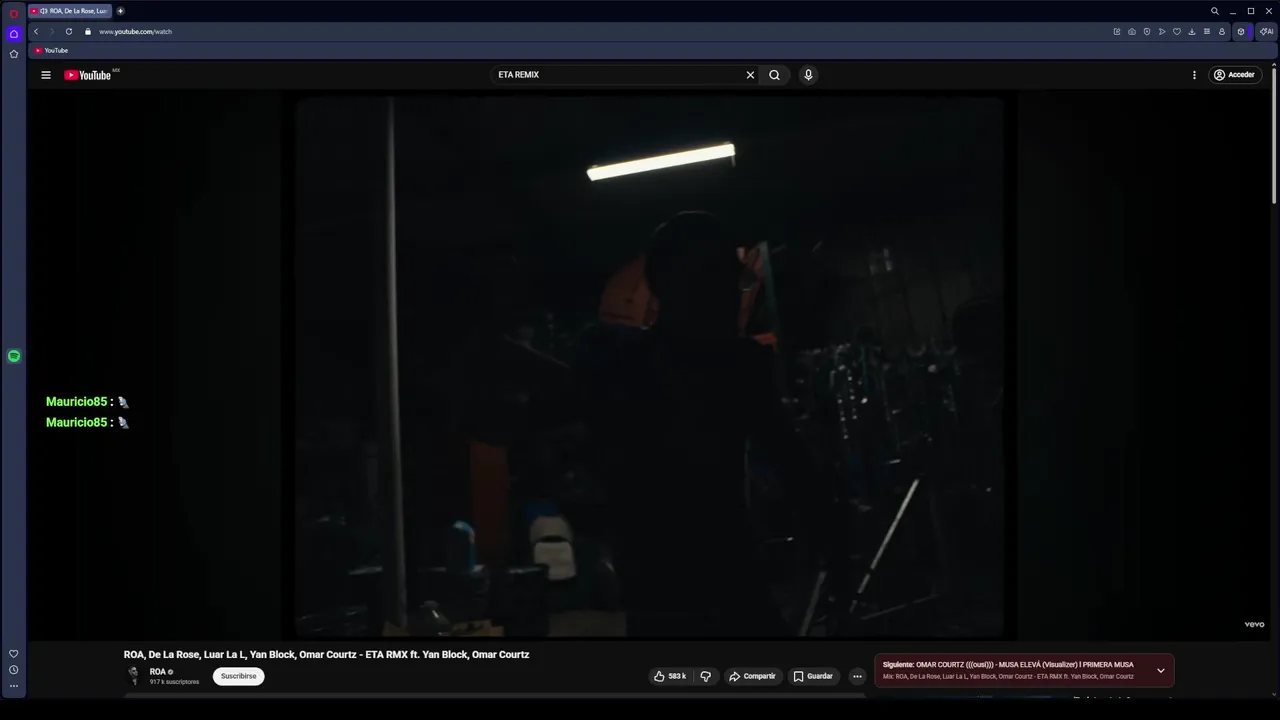Open the YouTube hamburger guide menu
Image resolution: width=1280 pixels, height=720 pixels.
(x=45, y=75)
